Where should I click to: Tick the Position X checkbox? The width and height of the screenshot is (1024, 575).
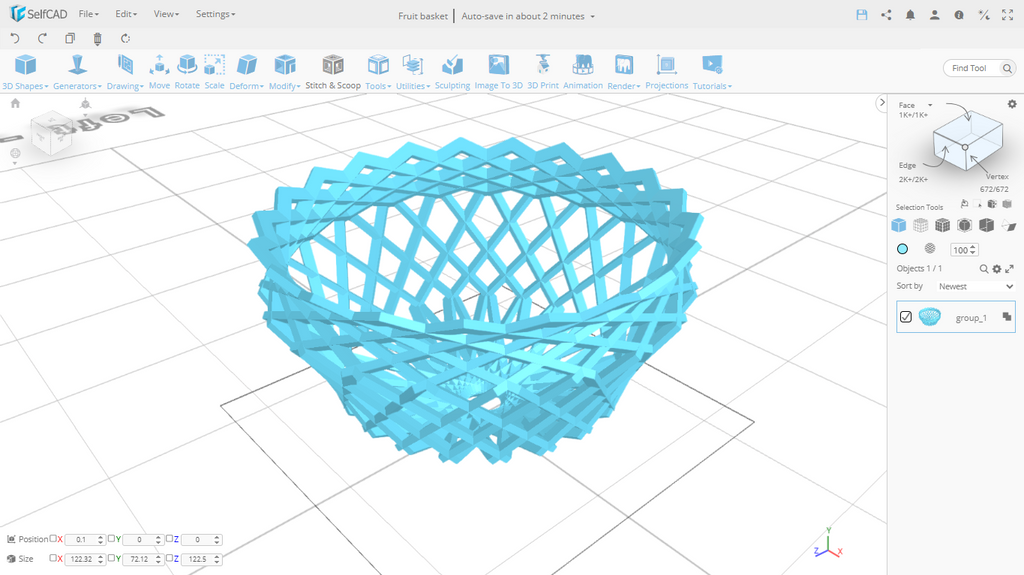pyautogui.click(x=54, y=539)
